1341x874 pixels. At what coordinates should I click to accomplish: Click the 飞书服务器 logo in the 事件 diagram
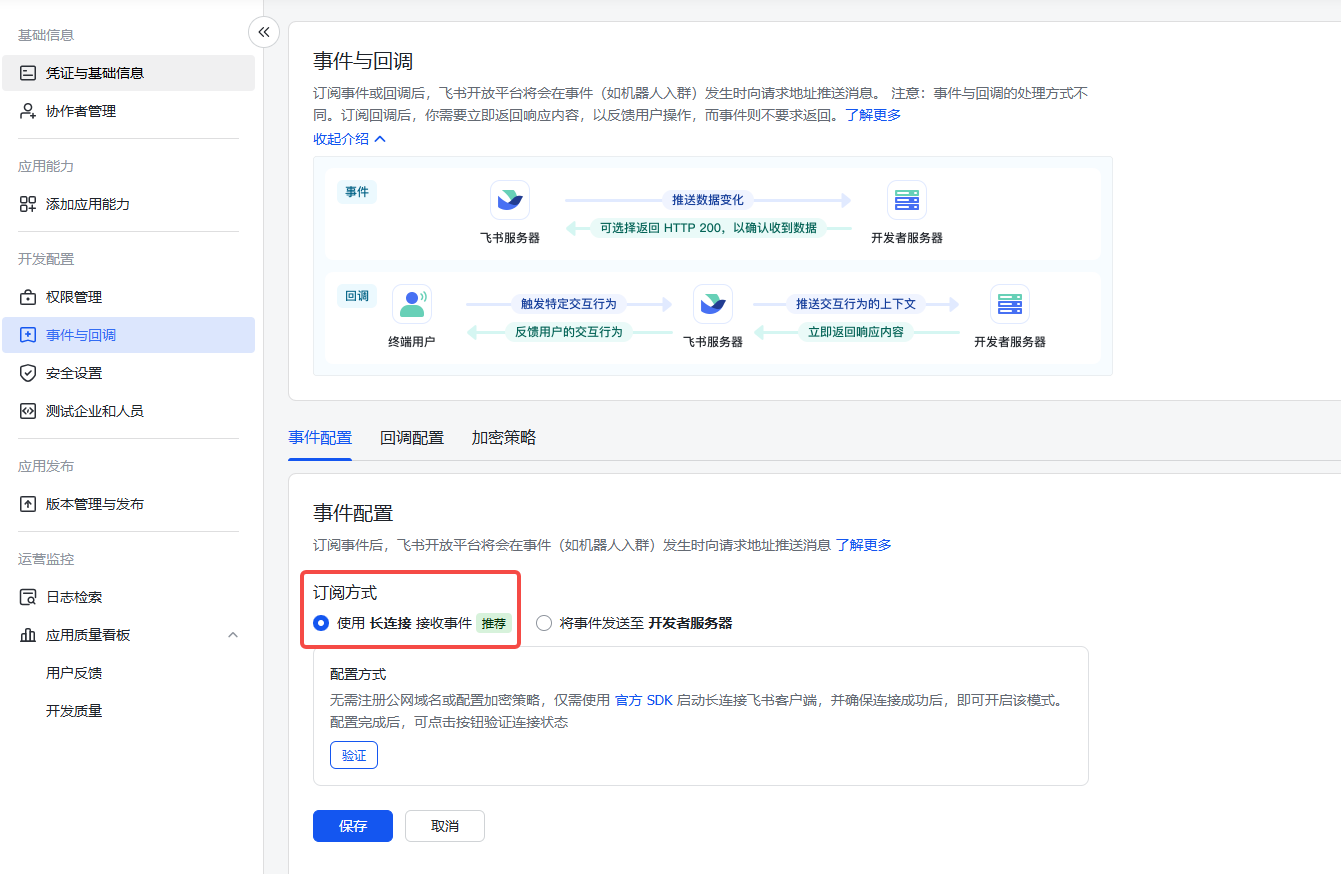[510, 200]
